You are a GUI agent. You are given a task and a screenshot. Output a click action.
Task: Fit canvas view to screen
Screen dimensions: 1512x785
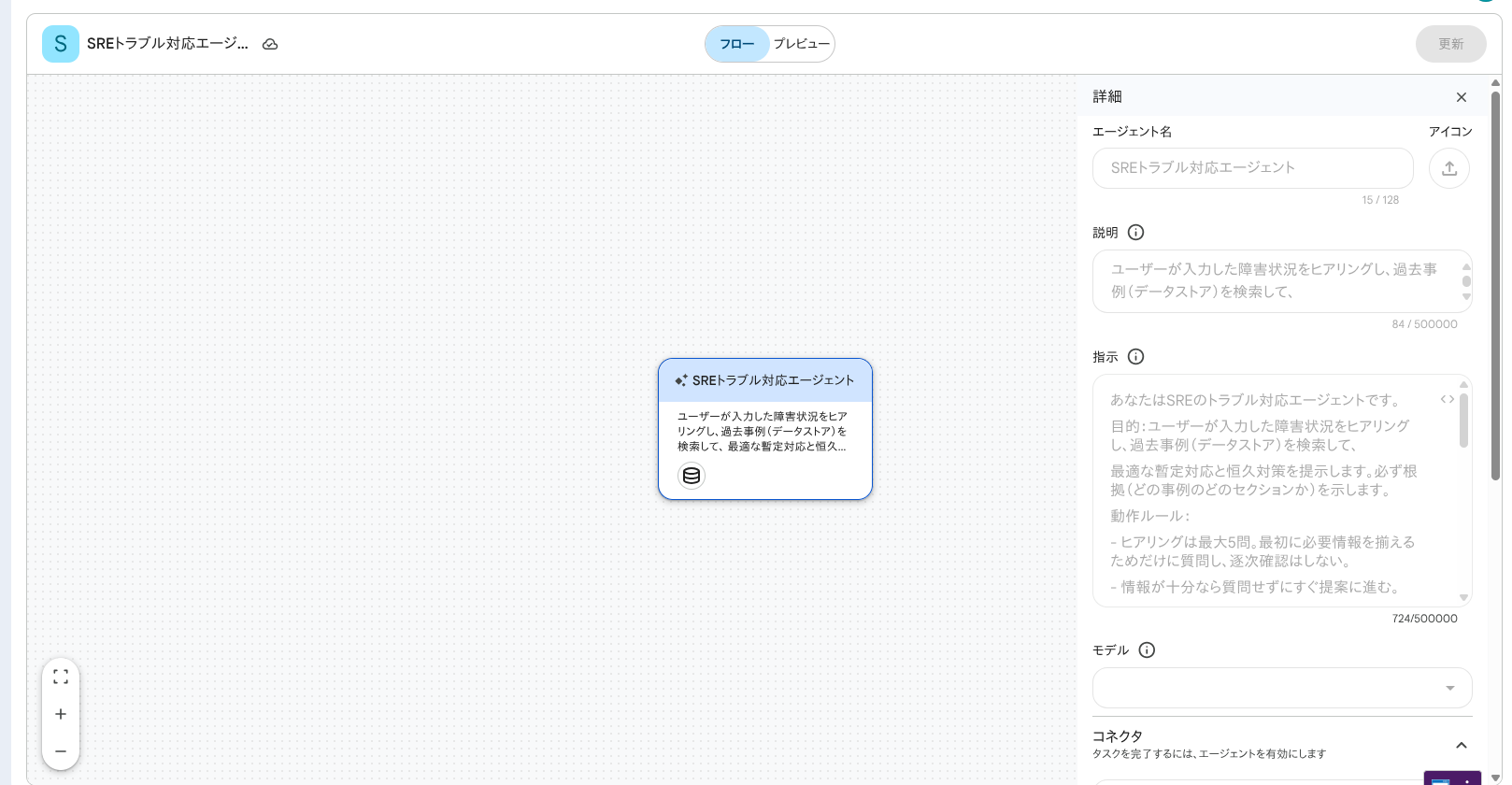[61, 677]
